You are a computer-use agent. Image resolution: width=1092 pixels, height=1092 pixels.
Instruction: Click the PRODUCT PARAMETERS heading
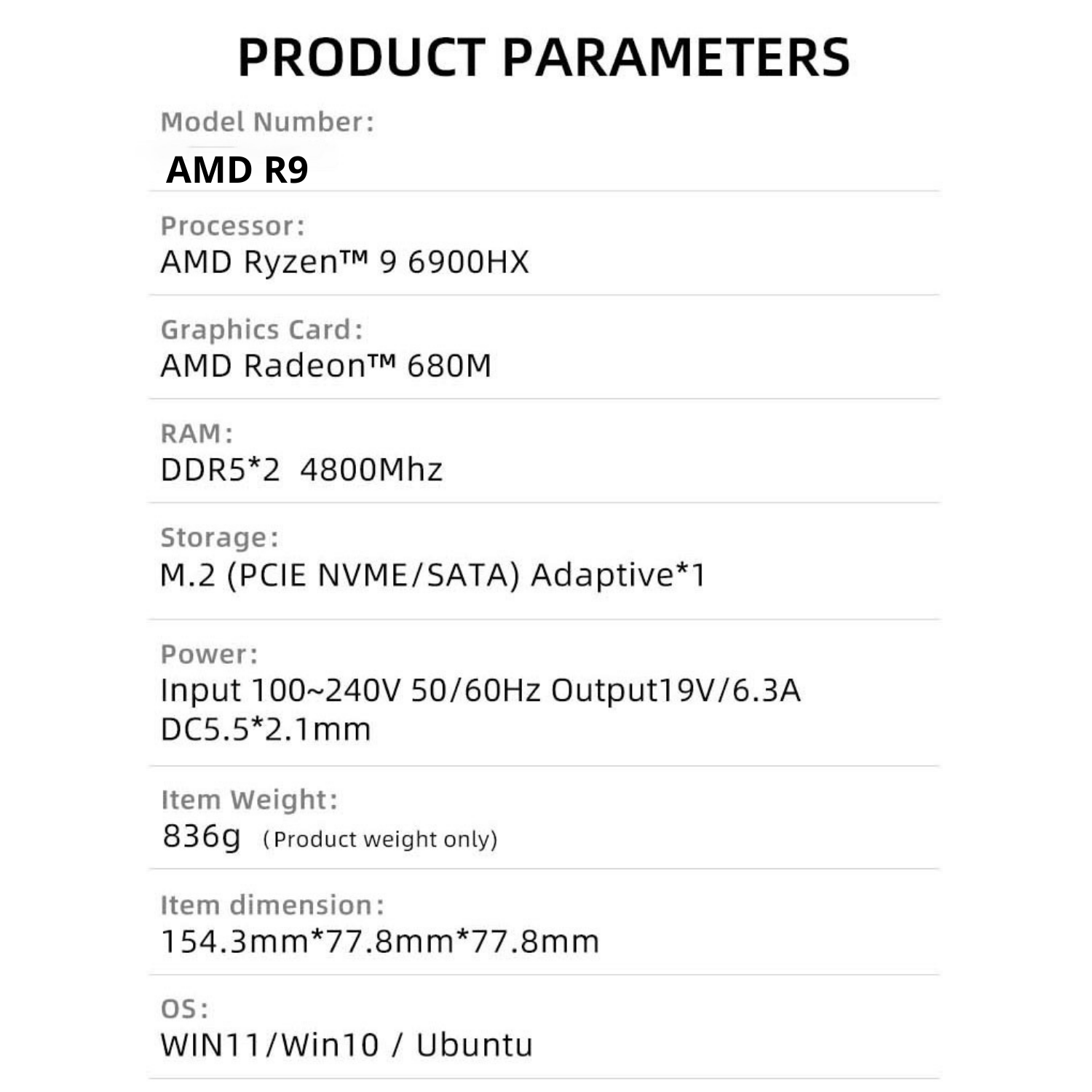point(544,57)
